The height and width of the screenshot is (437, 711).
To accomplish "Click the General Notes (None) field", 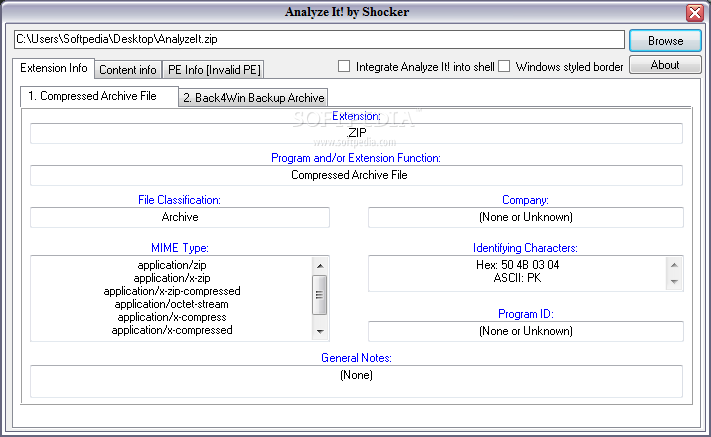I will click(x=356, y=381).
